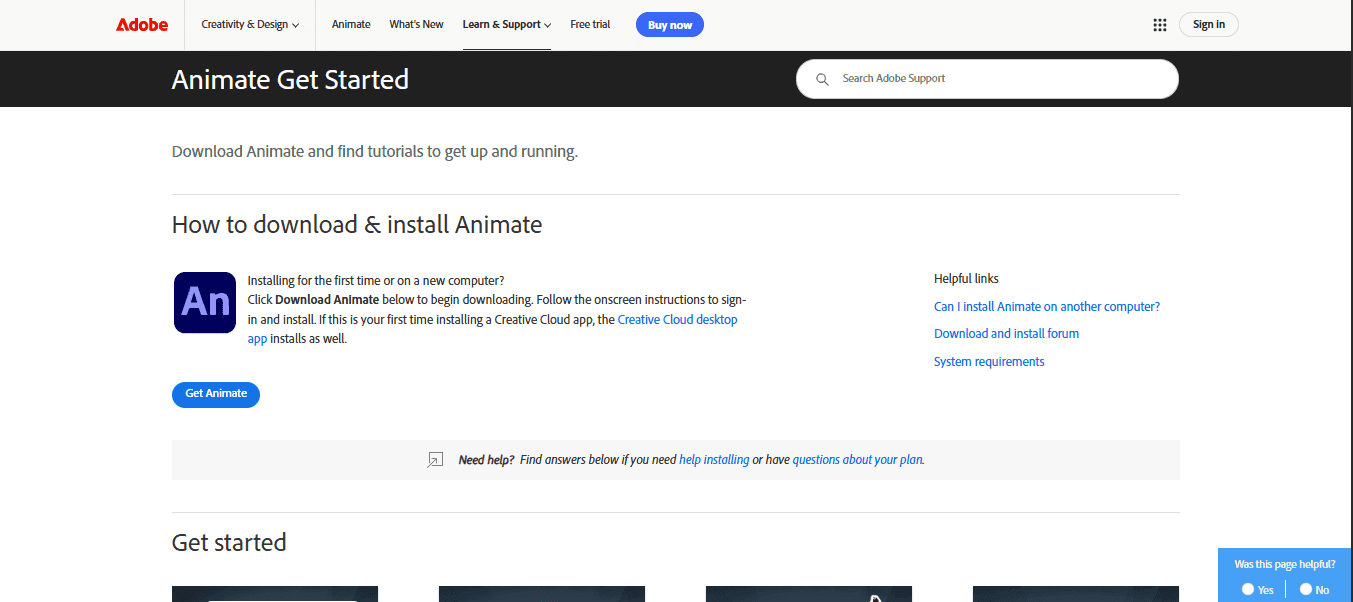Click the Helpful links label

click(x=966, y=279)
